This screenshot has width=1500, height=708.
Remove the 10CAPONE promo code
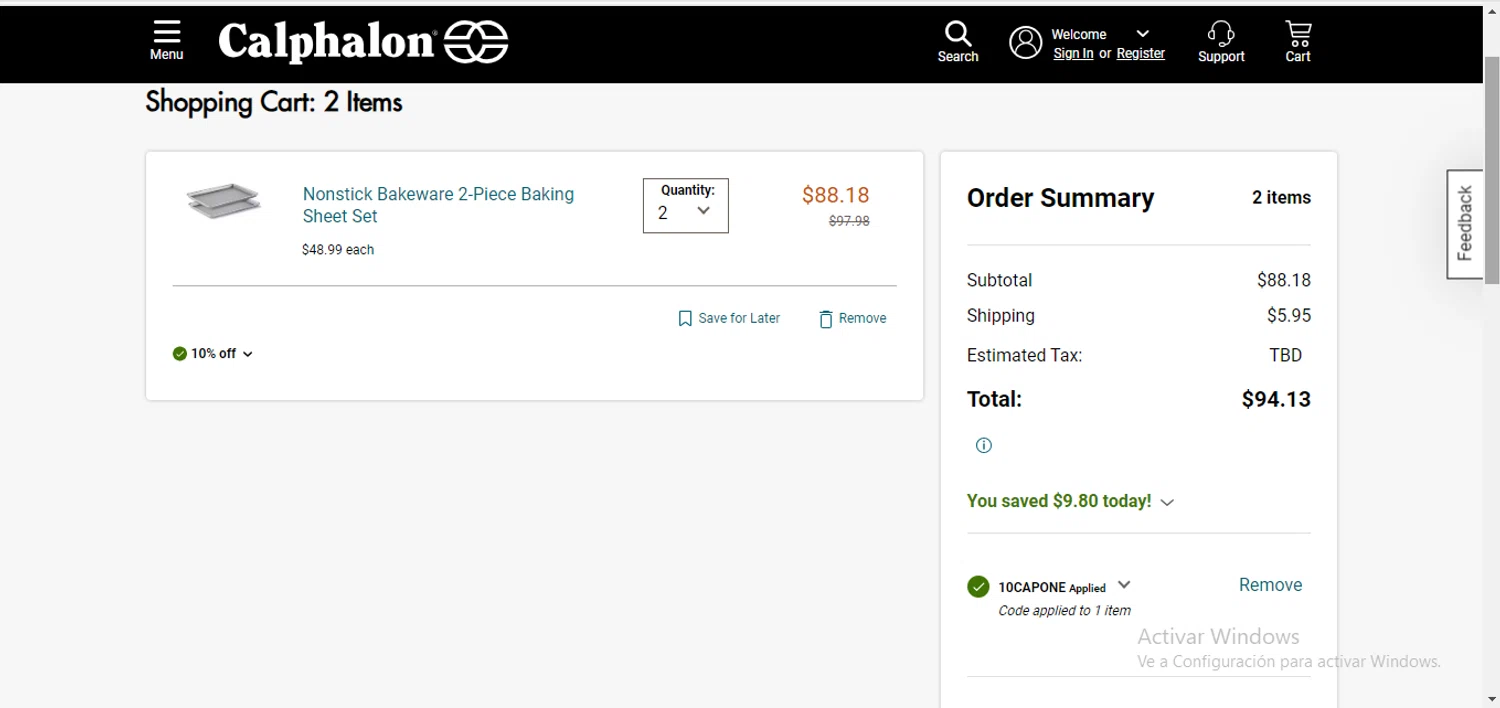tap(1270, 585)
